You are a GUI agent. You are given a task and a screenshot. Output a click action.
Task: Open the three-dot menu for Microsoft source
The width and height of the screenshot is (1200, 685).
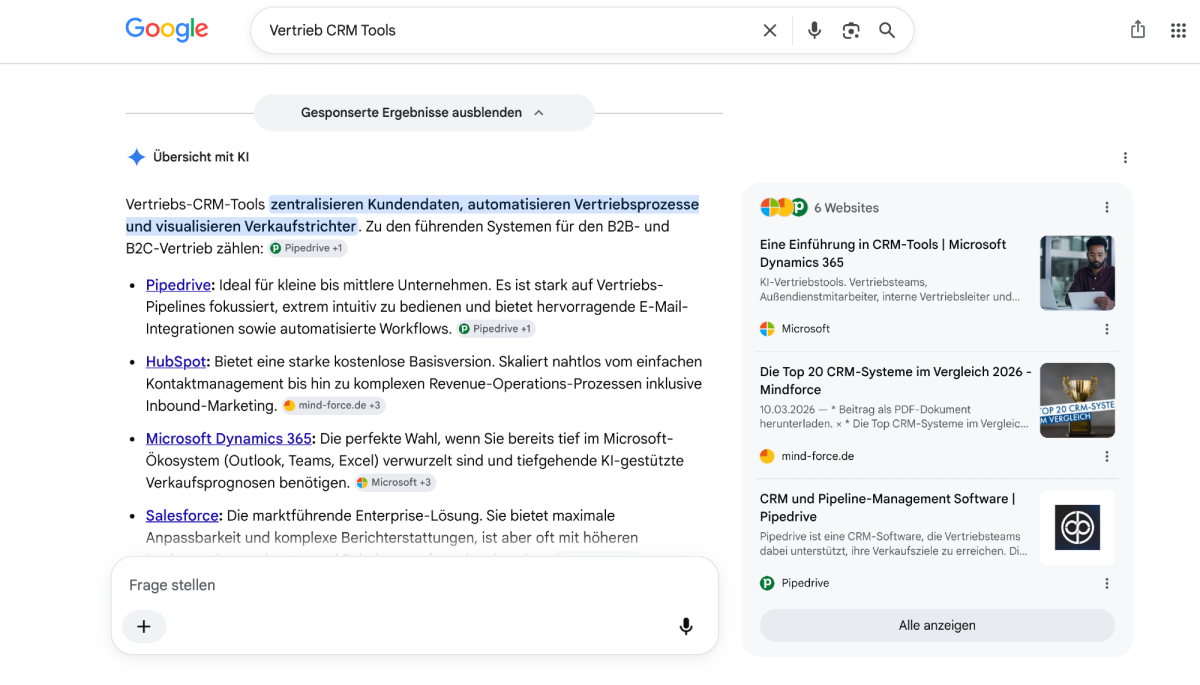(1107, 329)
